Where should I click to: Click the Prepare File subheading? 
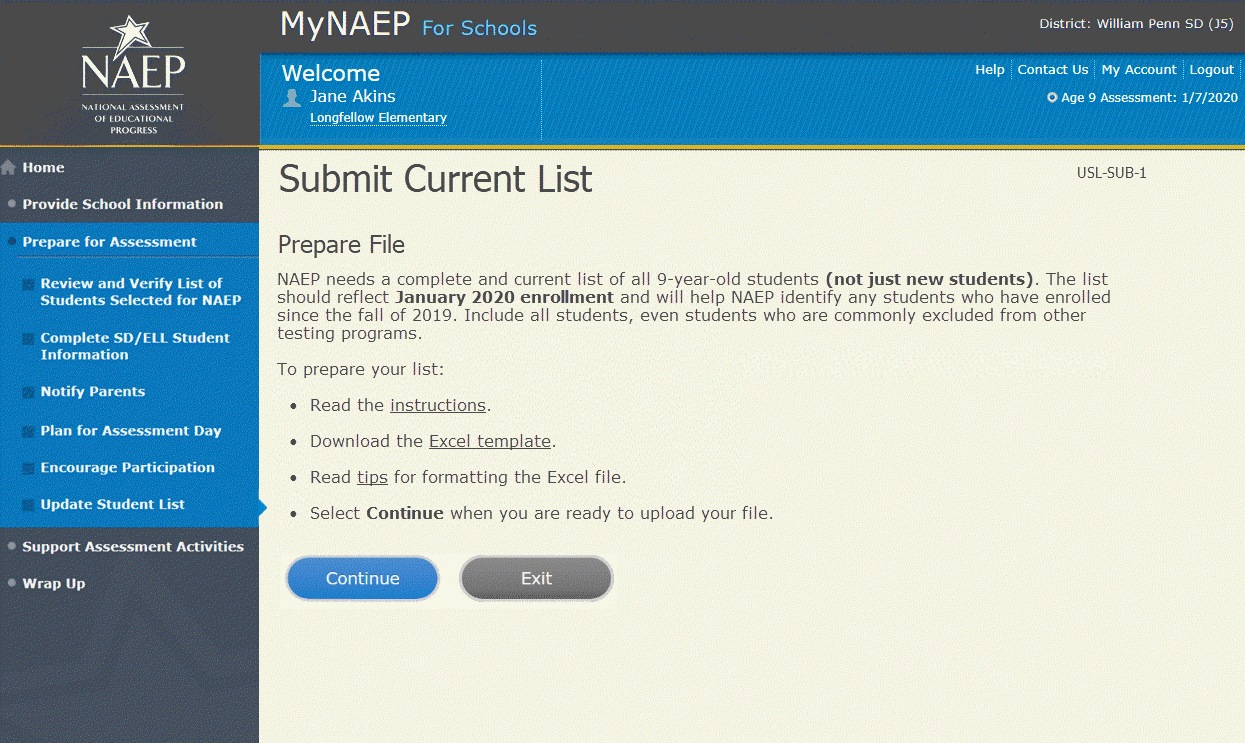pos(341,245)
